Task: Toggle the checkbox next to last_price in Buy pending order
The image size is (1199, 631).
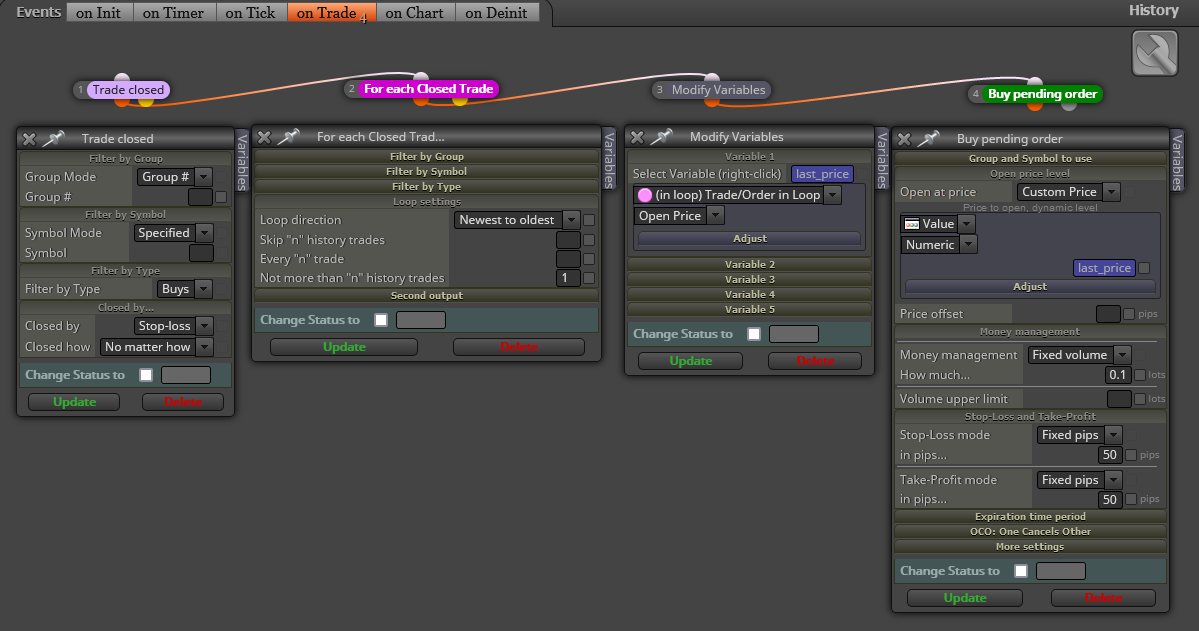Action: [1144, 268]
